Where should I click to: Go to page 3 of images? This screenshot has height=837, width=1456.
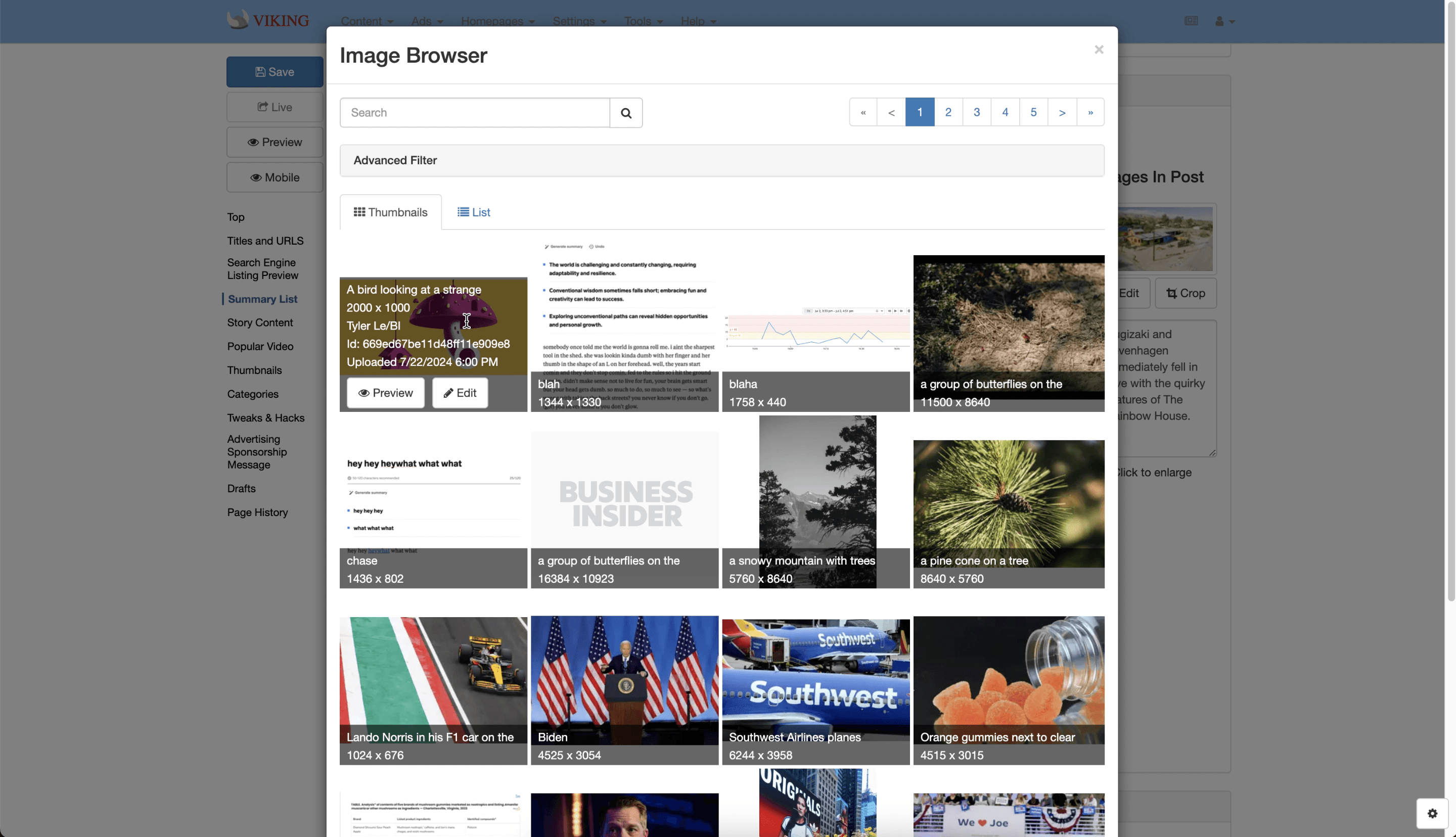coord(977,112)
